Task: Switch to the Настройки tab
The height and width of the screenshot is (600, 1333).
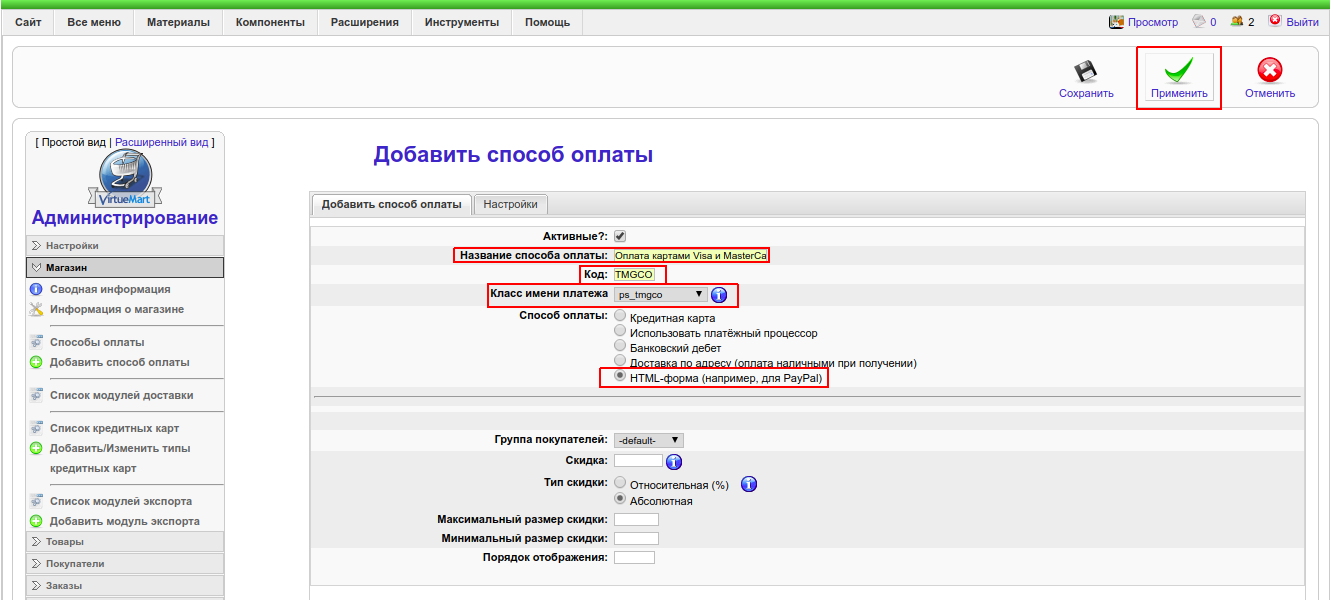Action: coord(510,204)
